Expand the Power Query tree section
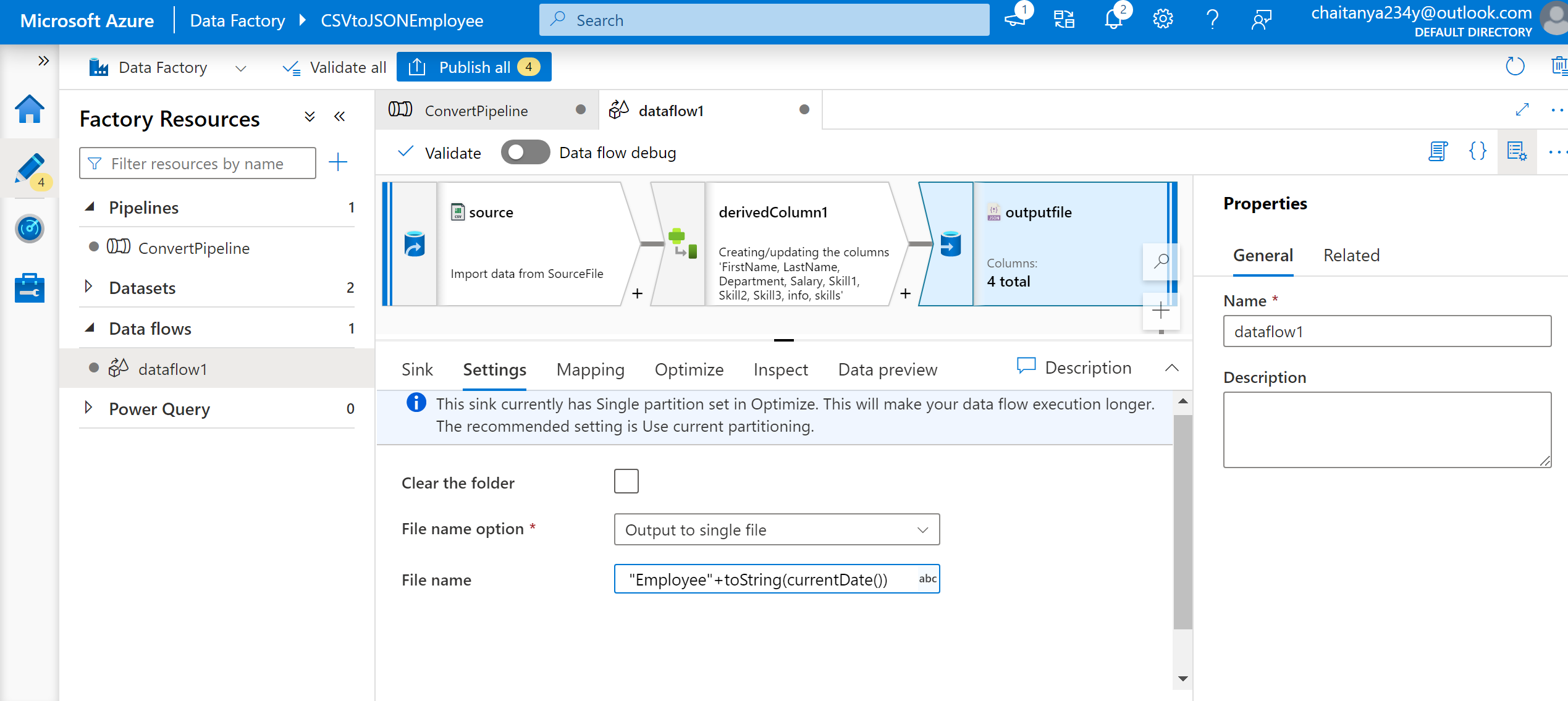Image resolution: width=1568 pixels, height=701 pixels. click(x=88, y=408)
